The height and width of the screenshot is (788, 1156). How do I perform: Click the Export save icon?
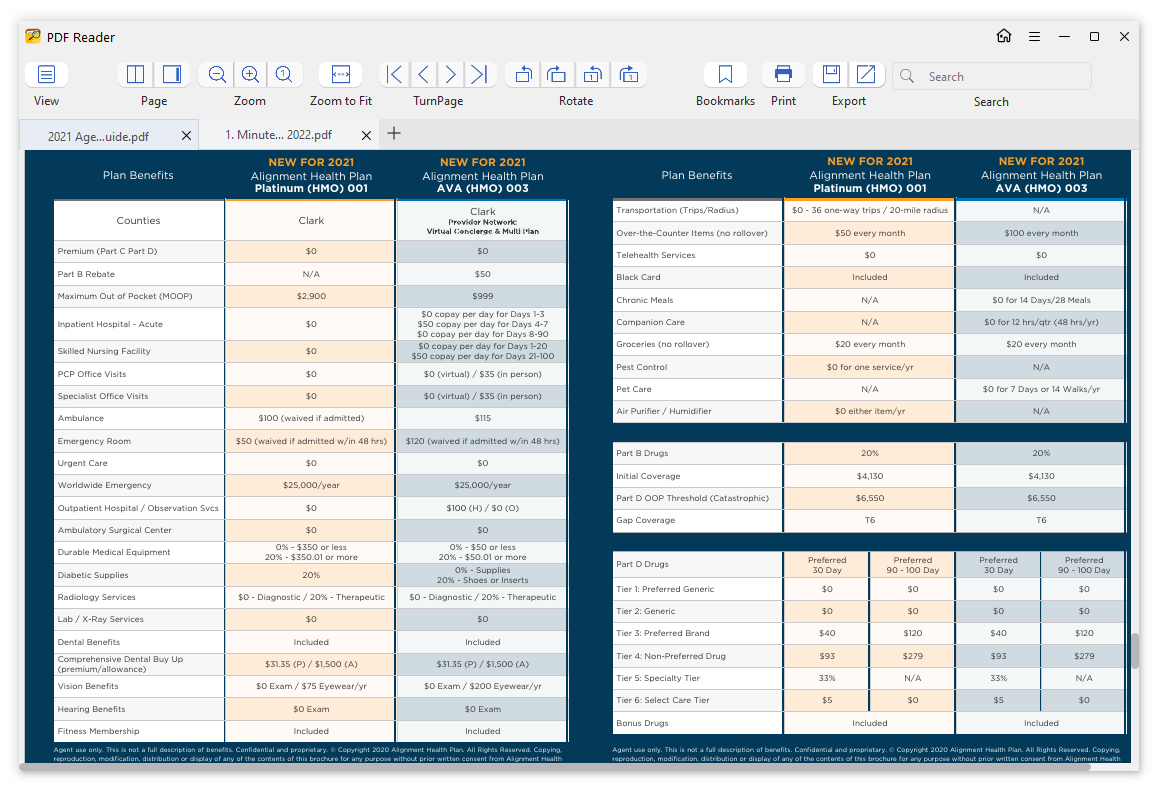(831, 74)
